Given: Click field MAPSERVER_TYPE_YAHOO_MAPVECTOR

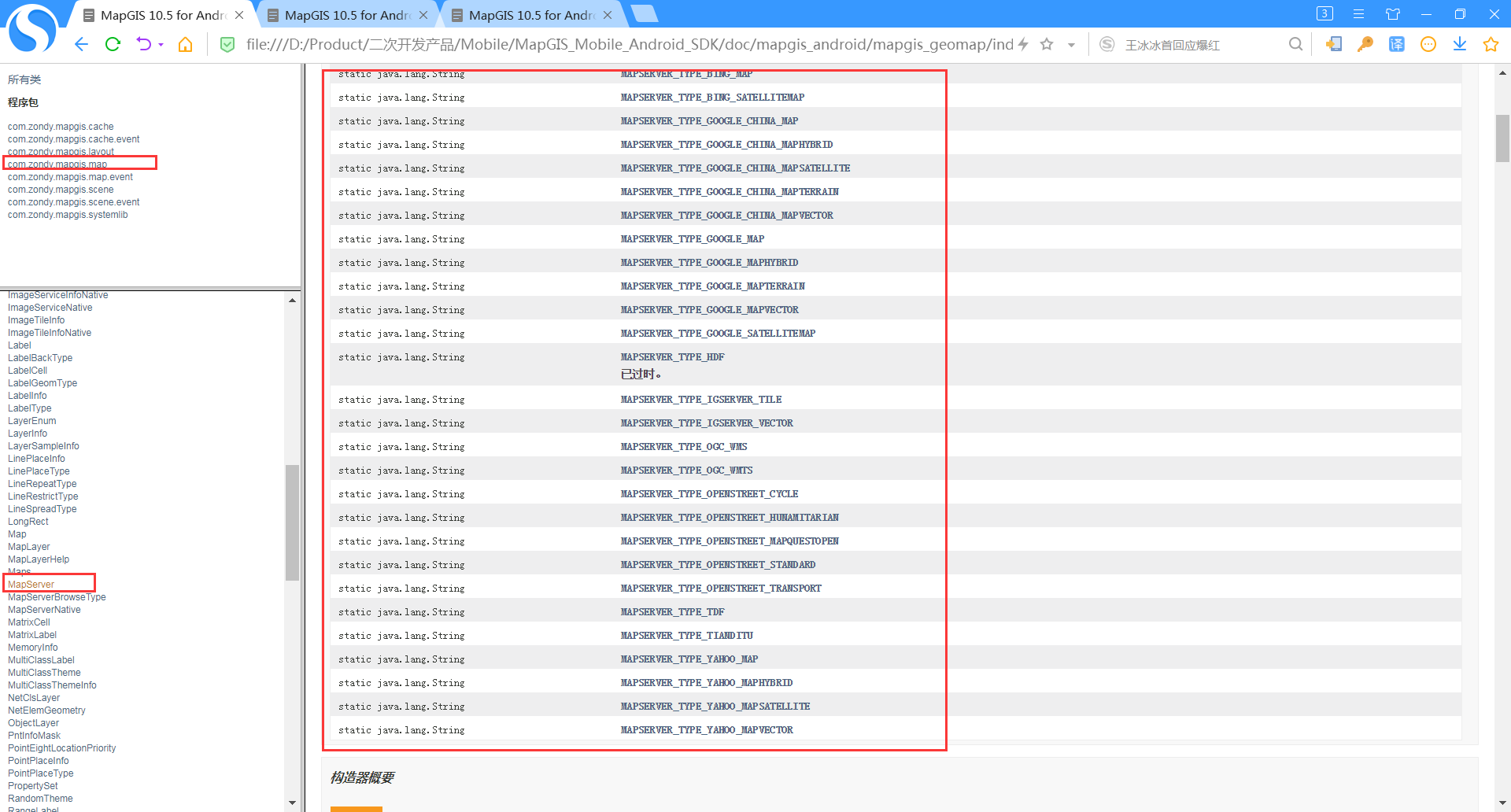Looking at the screenshot, I should 707,730.
